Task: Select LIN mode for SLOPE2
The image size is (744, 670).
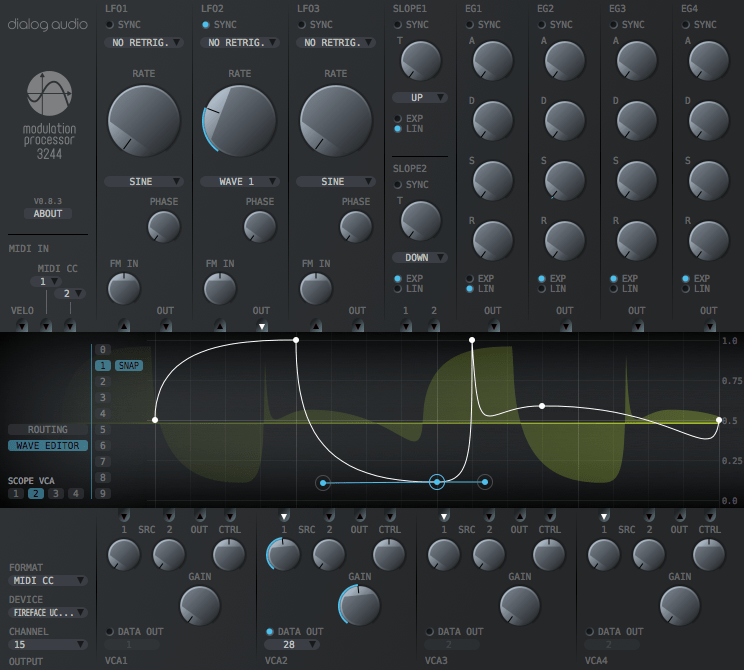Action: point(398,288)
